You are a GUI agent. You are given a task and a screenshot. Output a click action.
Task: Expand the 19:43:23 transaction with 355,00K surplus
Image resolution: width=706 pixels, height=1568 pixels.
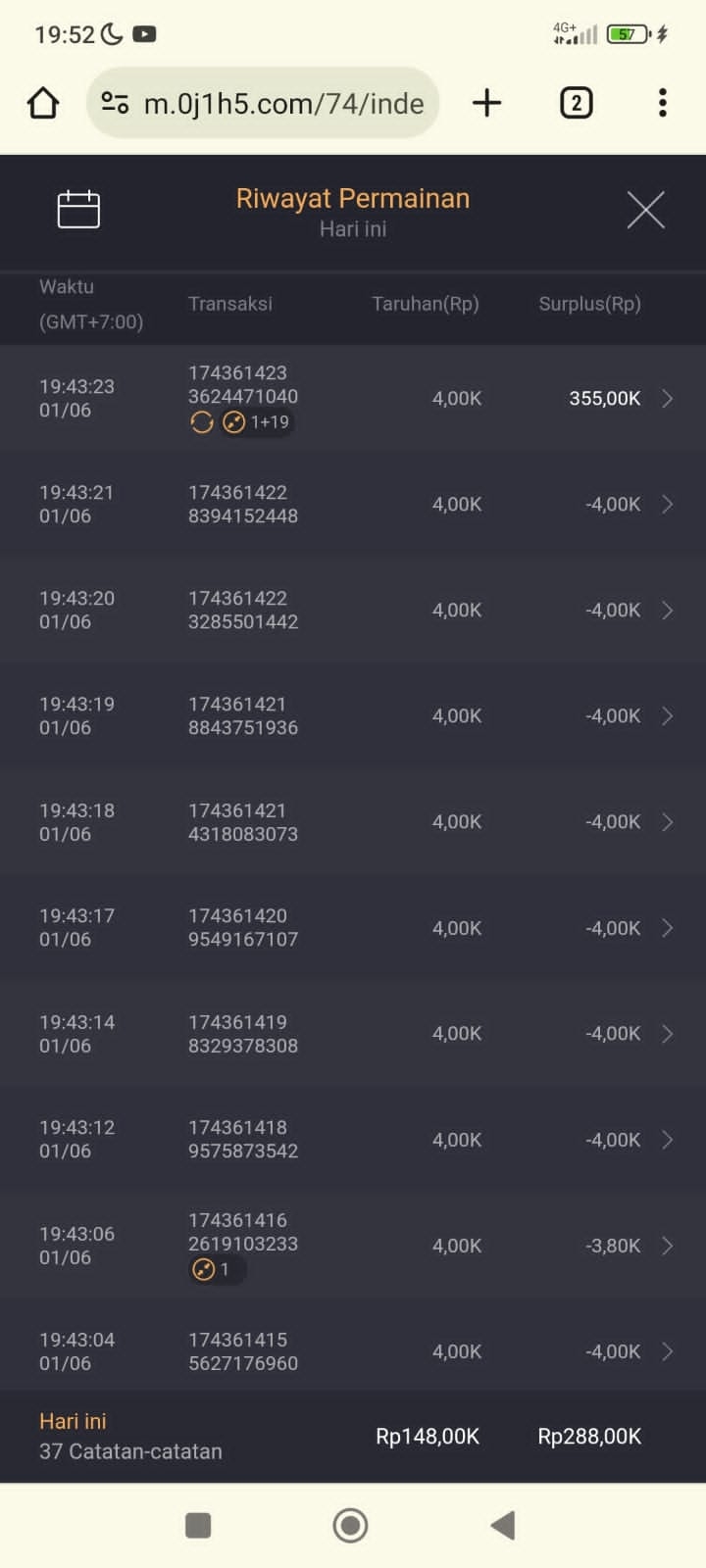pyautogui.click(x=667, y=398)
